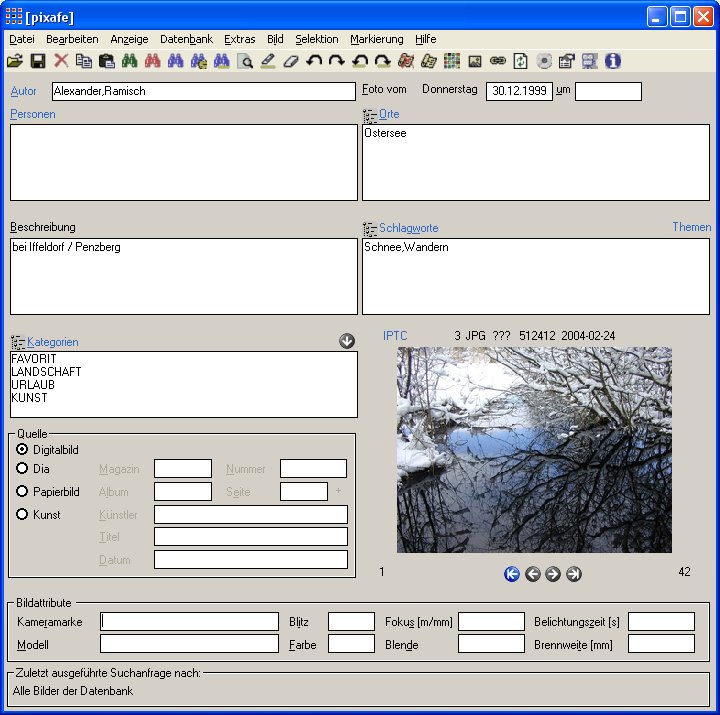Click the colored thumbnail grid icon
The width and height of the screenshot is (720, 715).
click(x=452, y=61)
